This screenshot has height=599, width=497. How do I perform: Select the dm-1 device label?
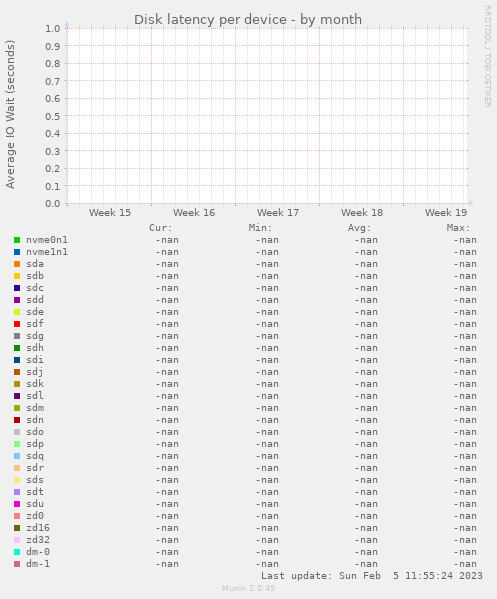coord(38,564)
